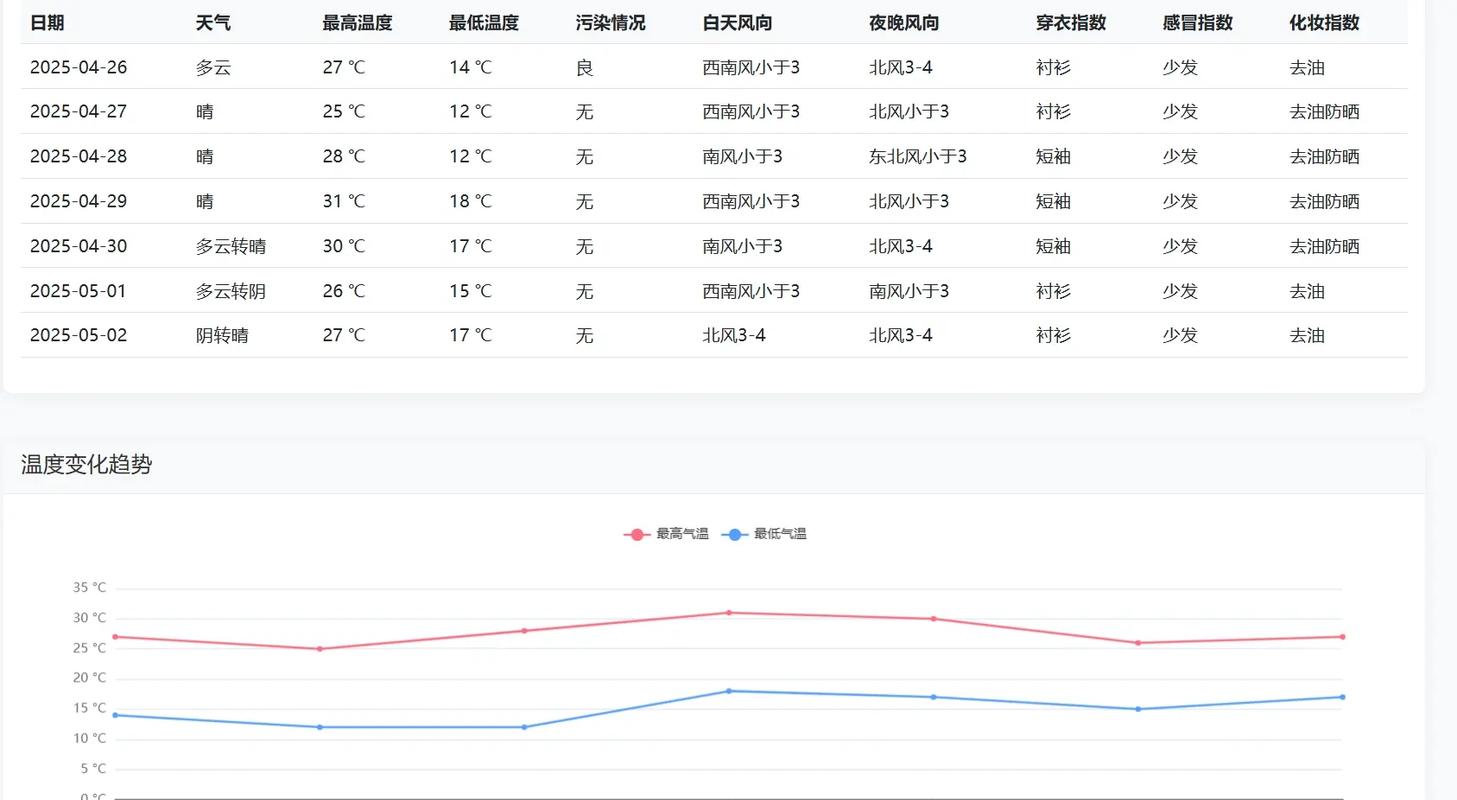1457x800 pixels.
Task: Click the peak blue point near 18 ℃
Action: click(729, 690)
